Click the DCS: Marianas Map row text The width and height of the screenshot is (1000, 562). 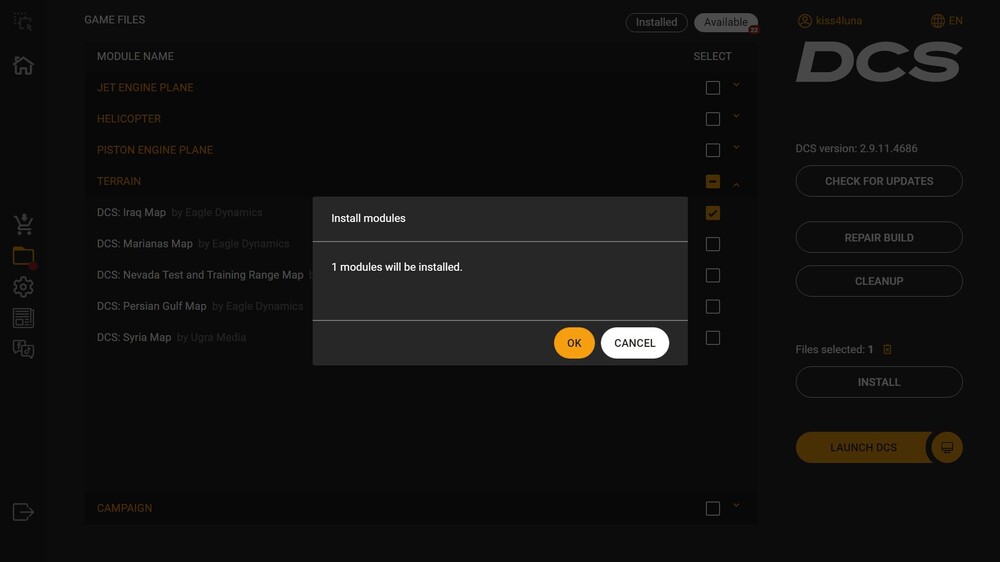pos(145,244)
